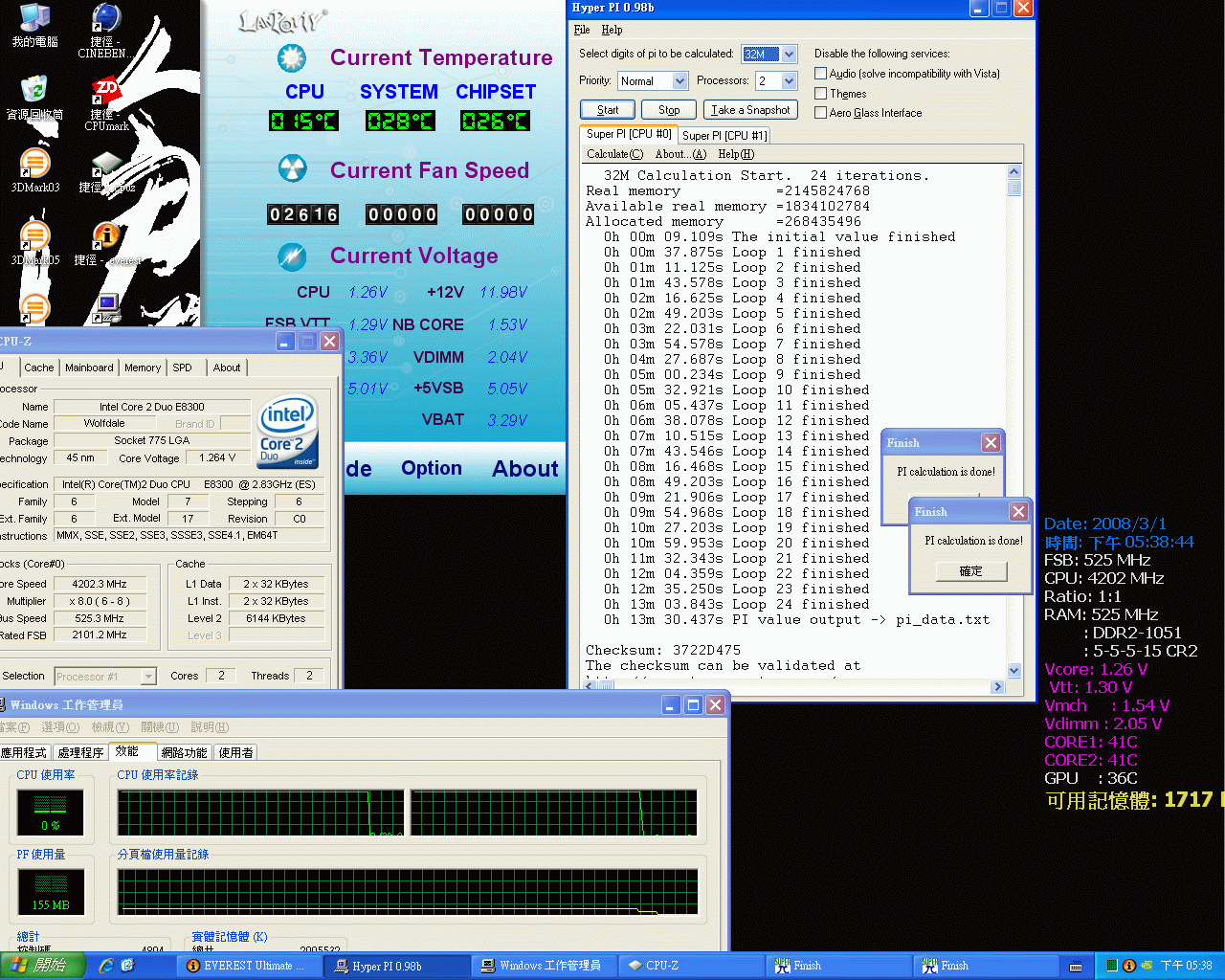This screenshot has height=980, width=1225.
Task: Click the Internet Explorer quick launch icon
Action: click(x=106, y=966)
